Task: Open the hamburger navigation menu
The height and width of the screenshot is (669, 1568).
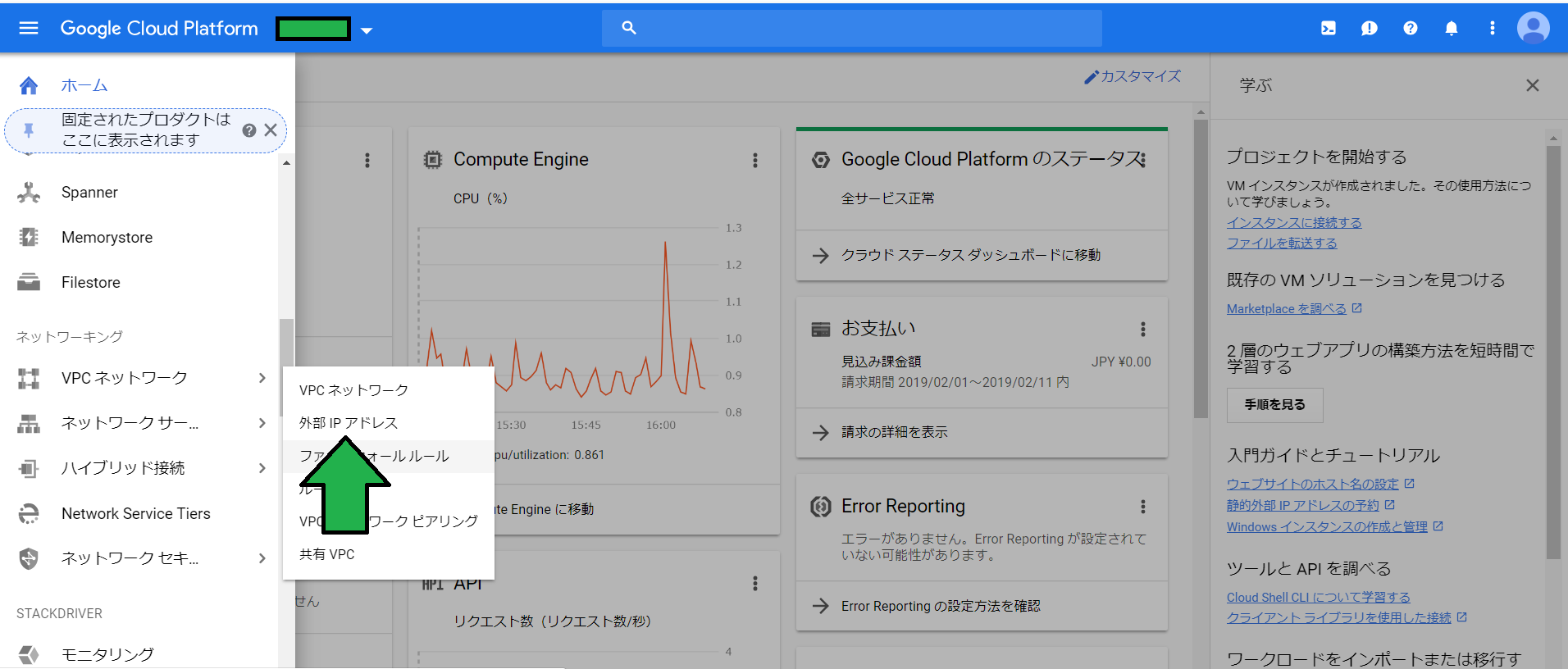Action: [29, 29]
